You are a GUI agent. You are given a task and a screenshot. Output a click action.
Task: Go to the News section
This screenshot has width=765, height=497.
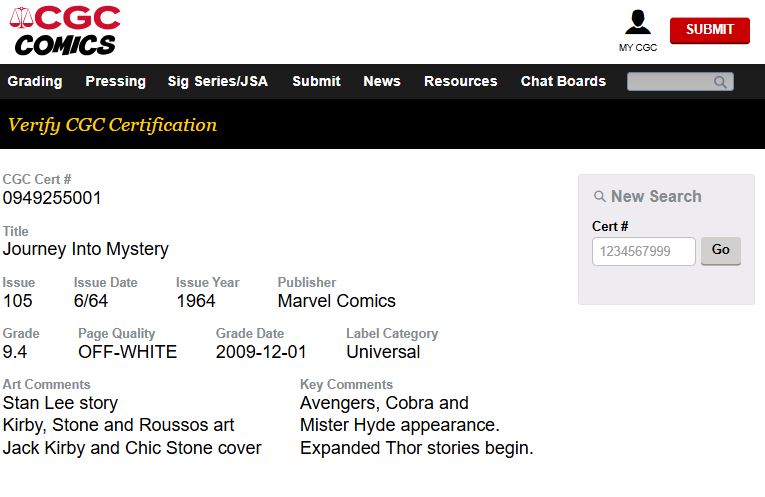[x=382, y=81]
